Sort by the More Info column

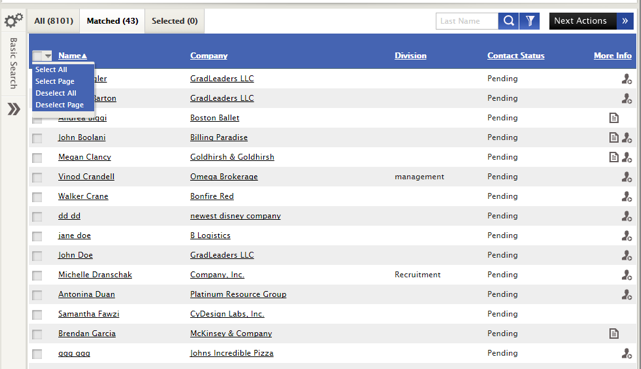612,56
